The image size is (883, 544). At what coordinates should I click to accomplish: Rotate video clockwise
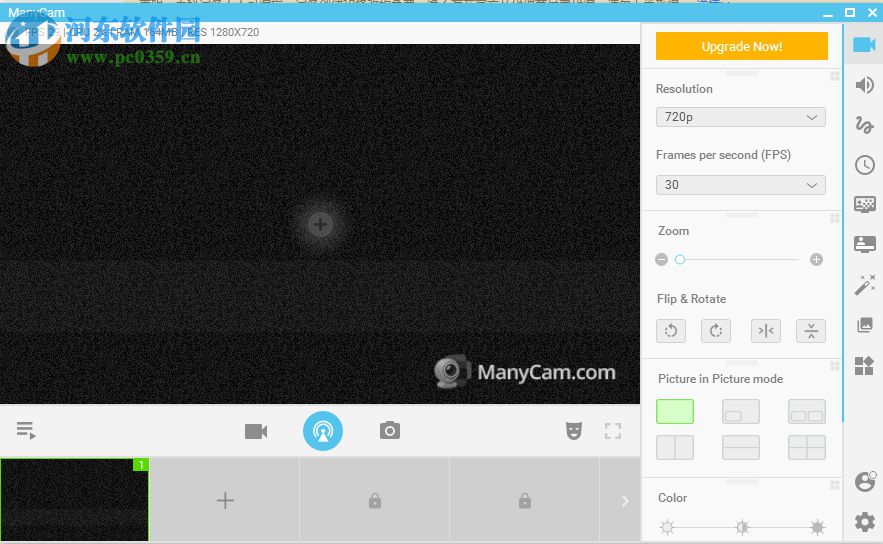tap(716, 331)
